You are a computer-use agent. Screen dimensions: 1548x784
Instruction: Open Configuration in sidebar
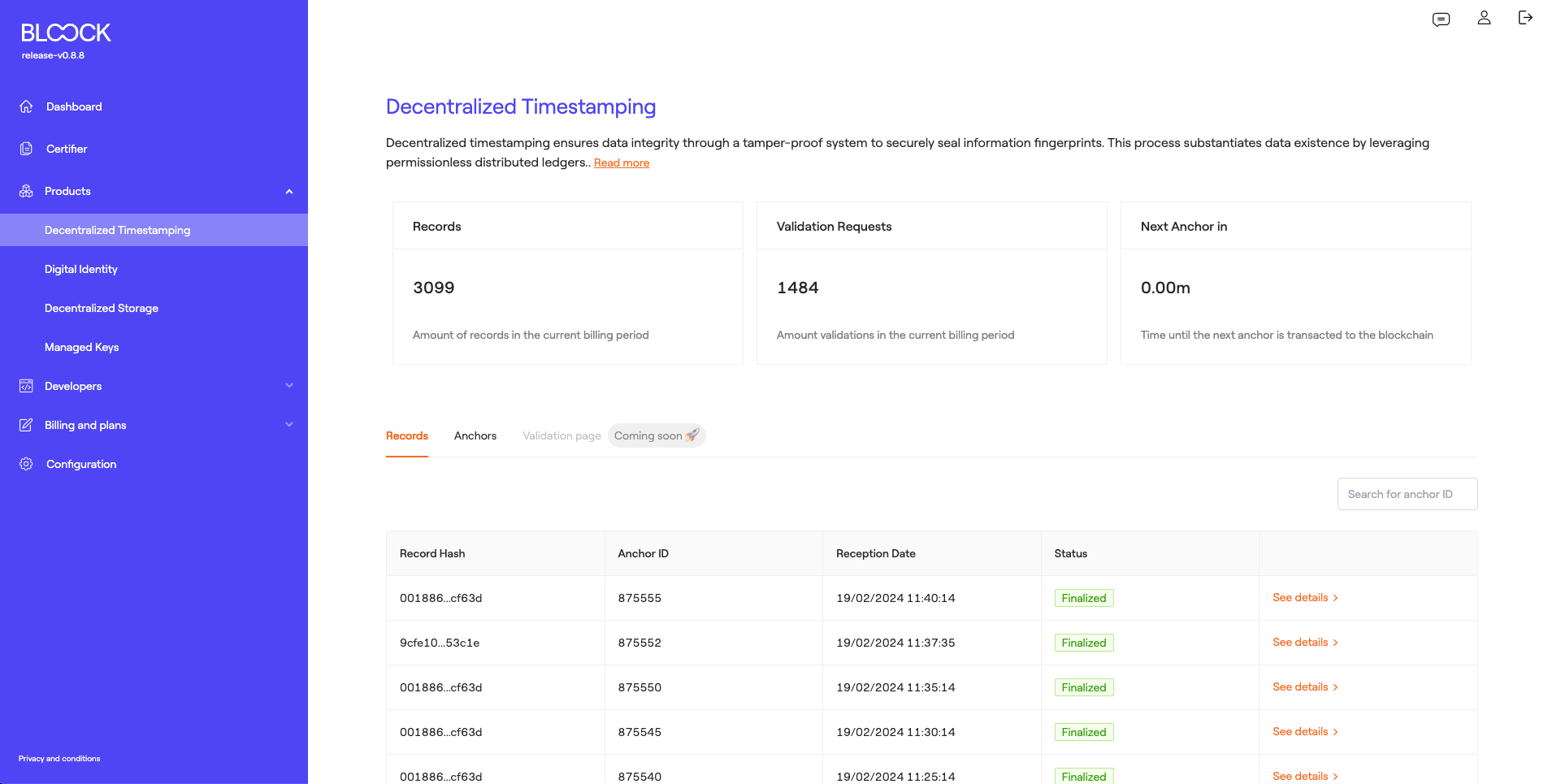coord(81,464)
